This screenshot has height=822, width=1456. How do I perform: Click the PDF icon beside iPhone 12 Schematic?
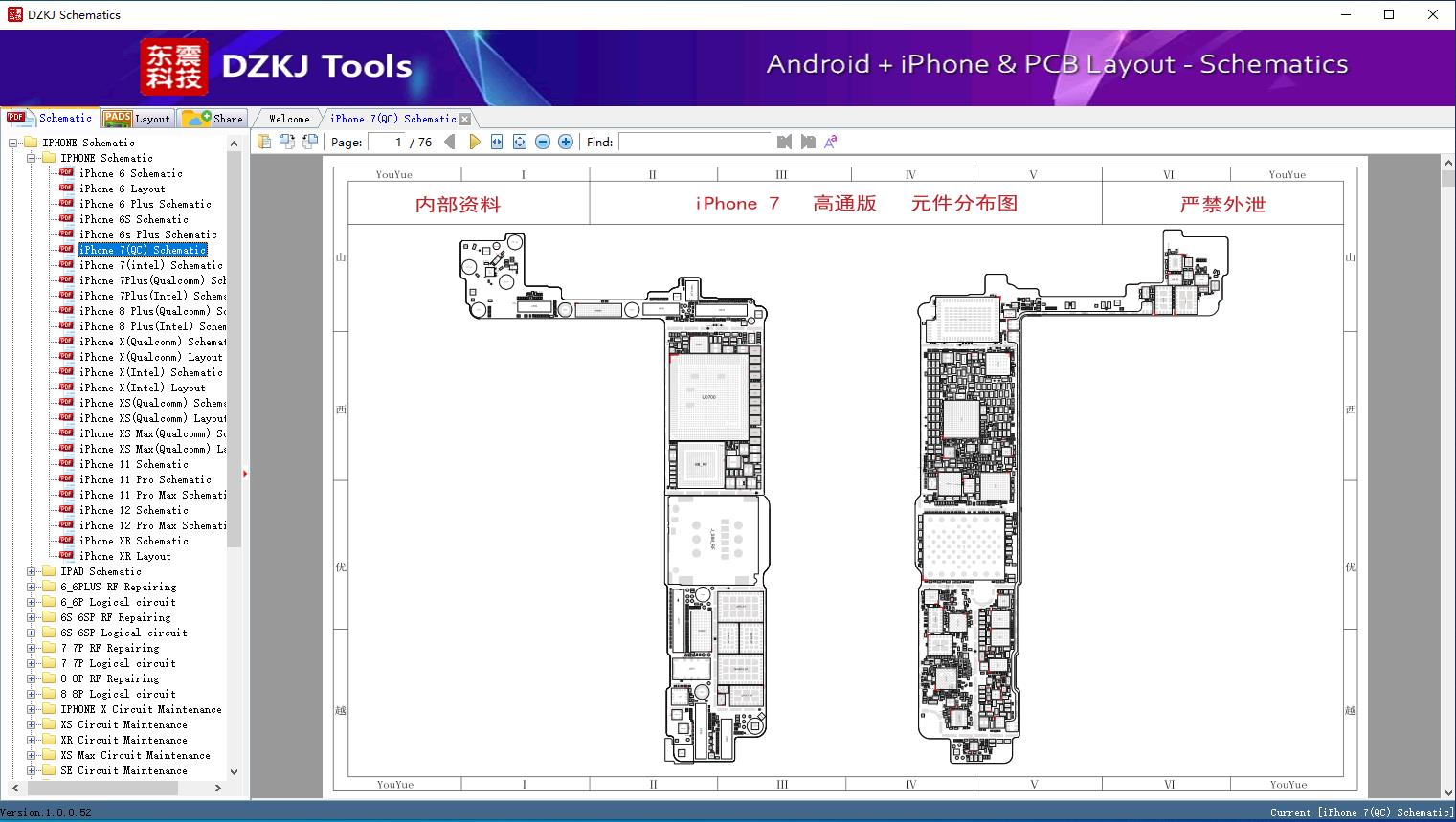[x=66, y=510]
